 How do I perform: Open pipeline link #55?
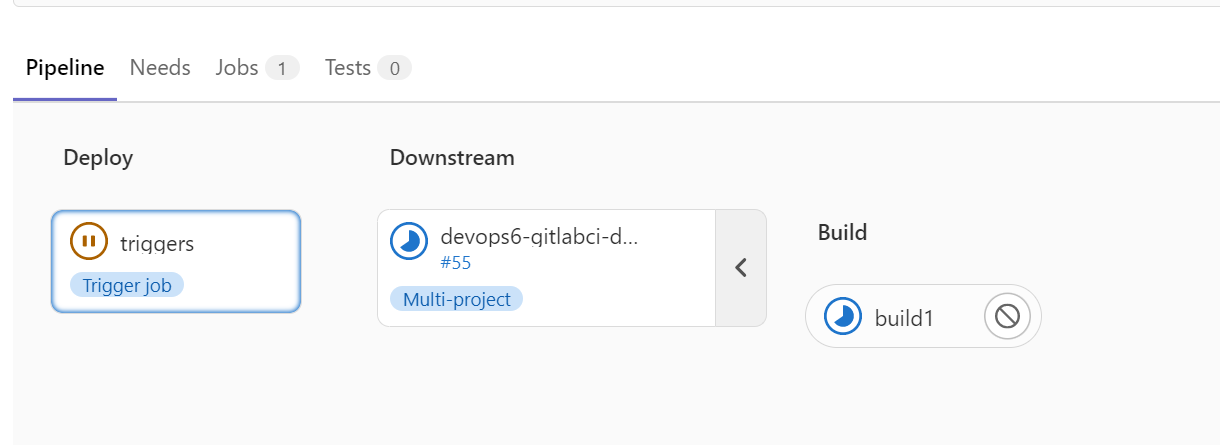pos(455,263)
